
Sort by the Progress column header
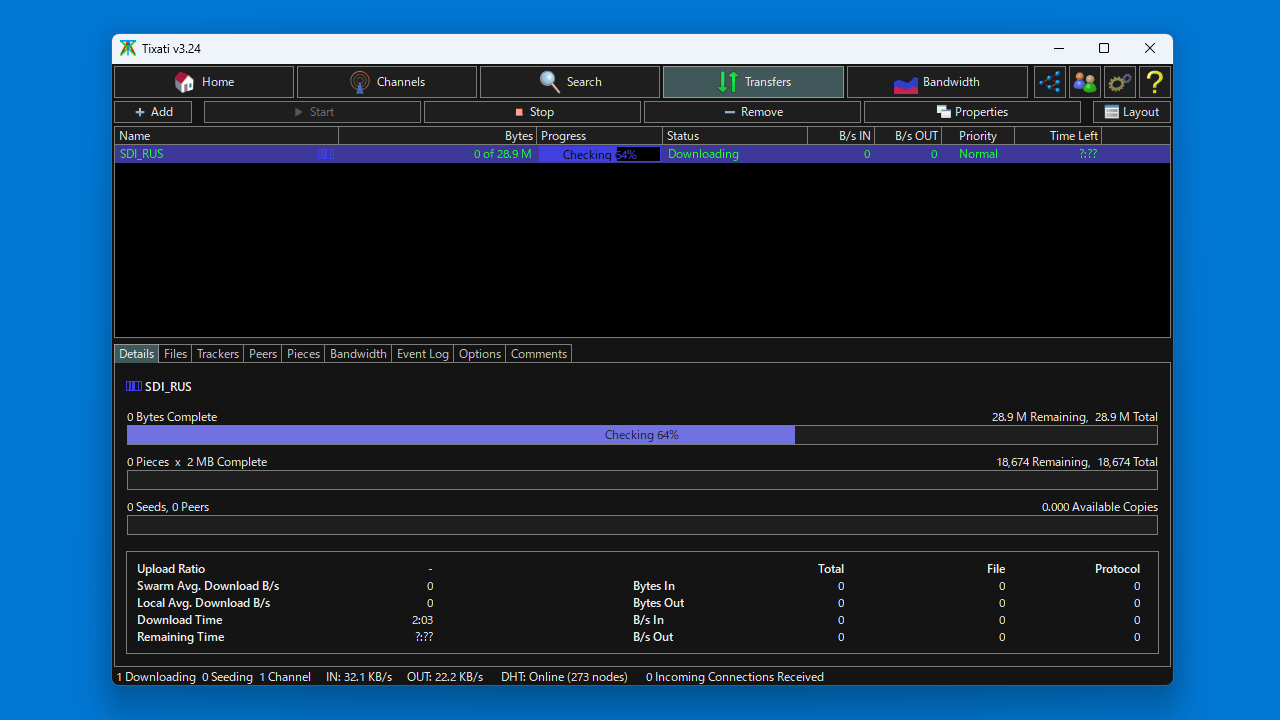pyautogui.click(x=599, y=136)
